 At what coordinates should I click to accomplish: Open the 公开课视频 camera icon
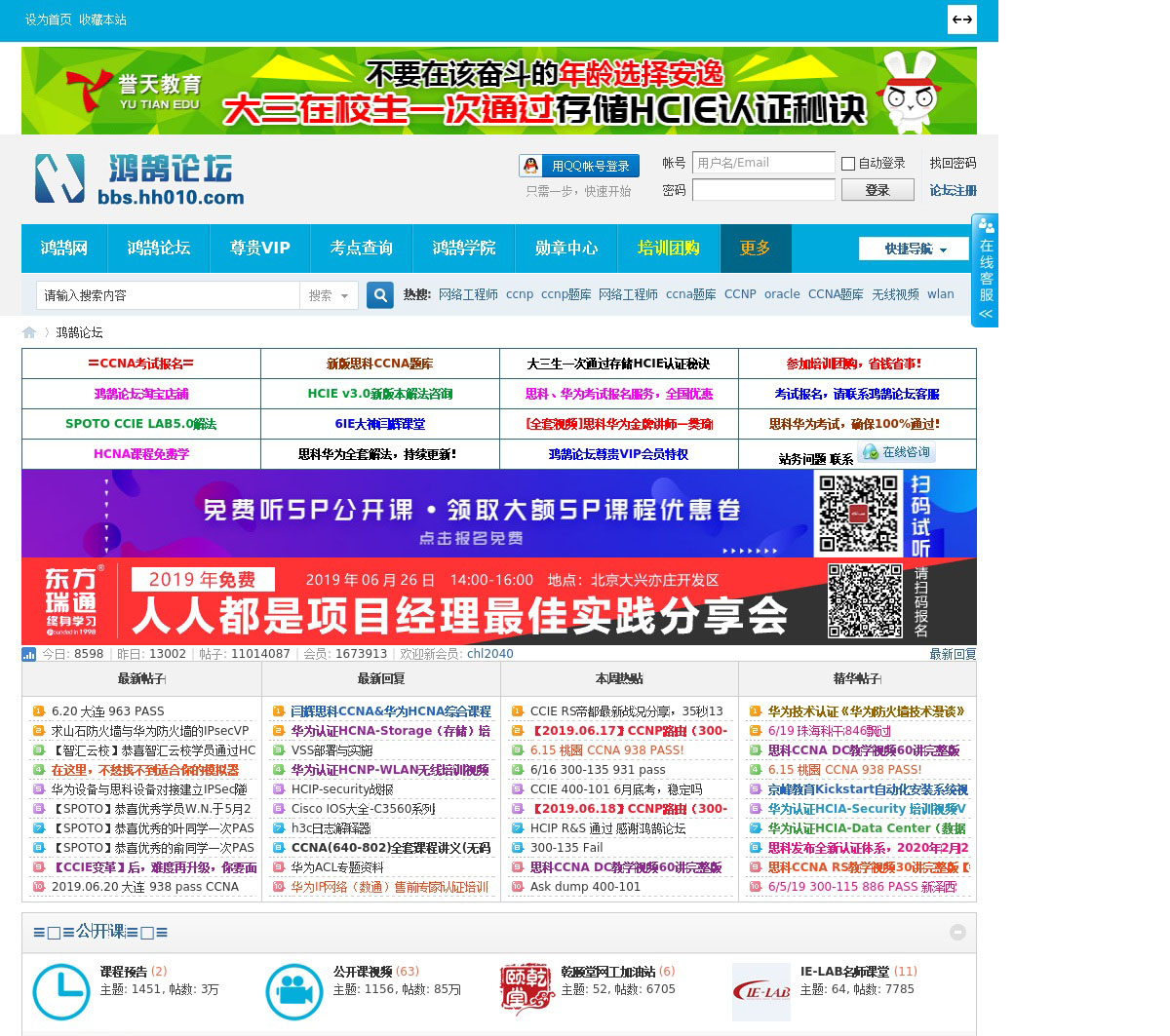(294, 991)
